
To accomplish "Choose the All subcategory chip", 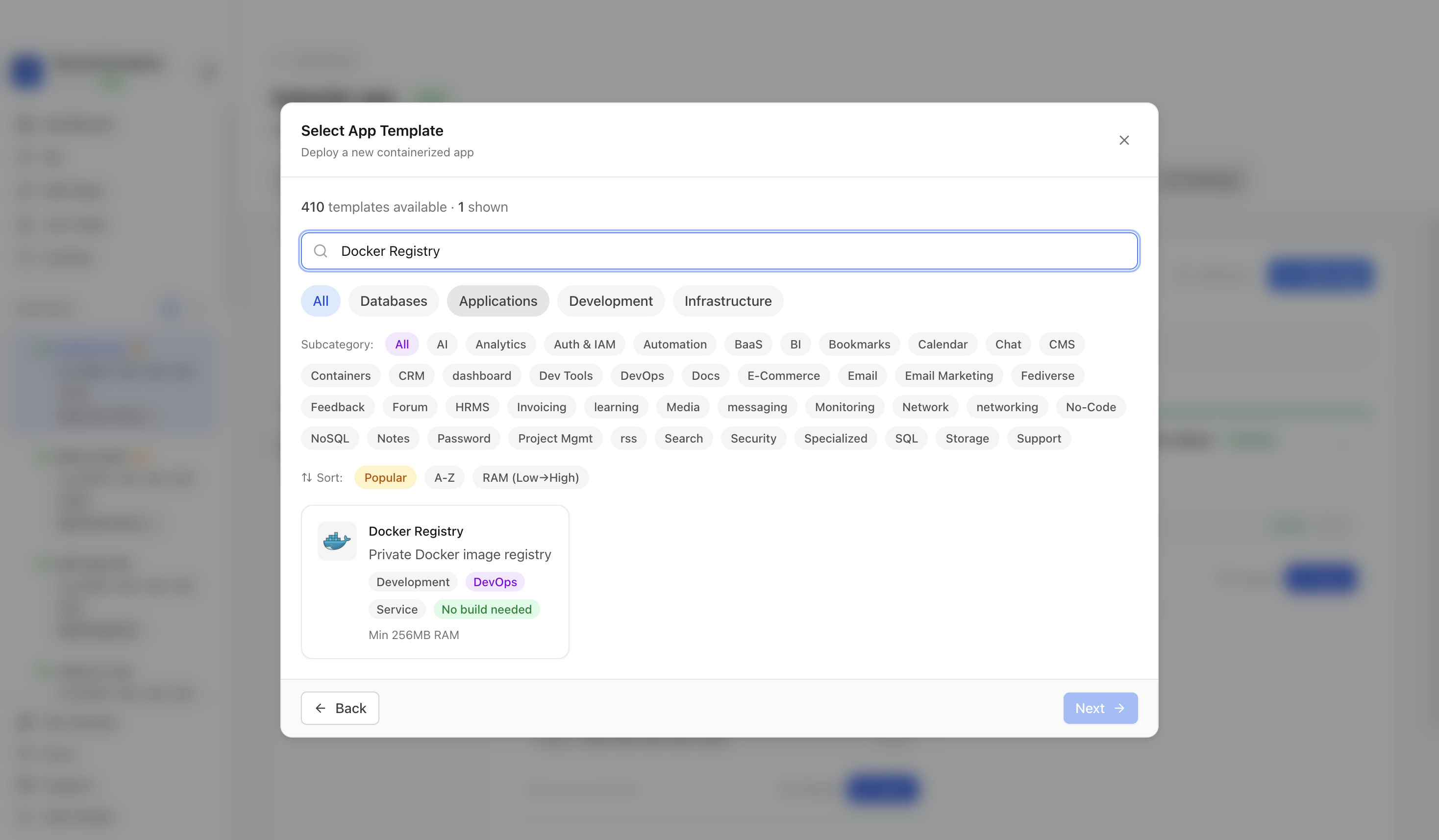I will coord(402,345).
